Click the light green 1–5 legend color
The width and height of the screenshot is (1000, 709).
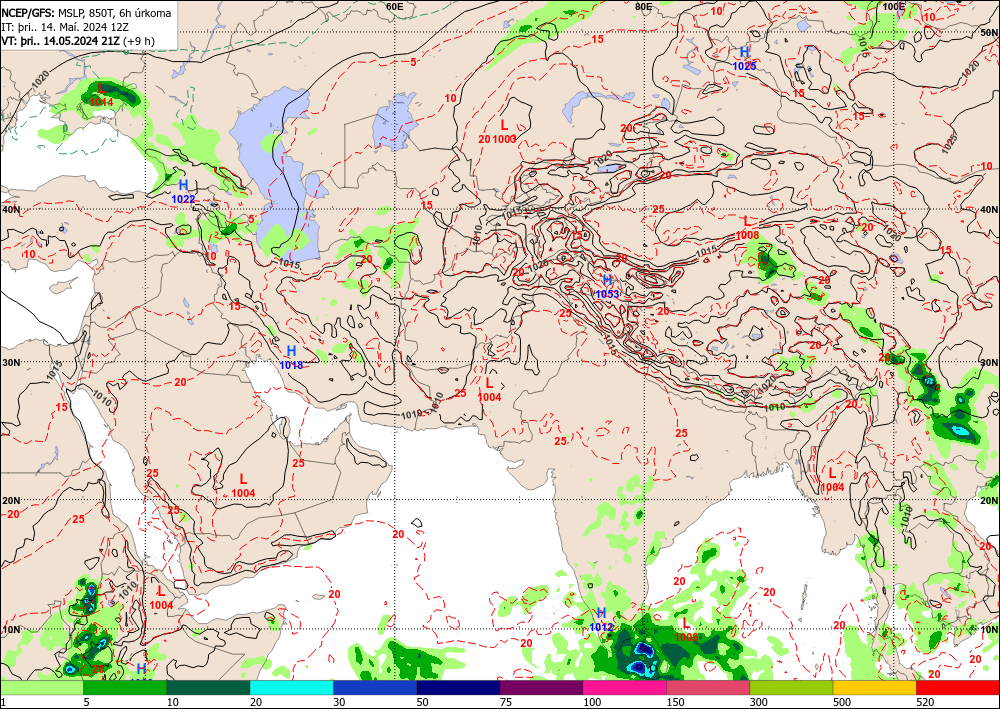(x=41, y=687)
